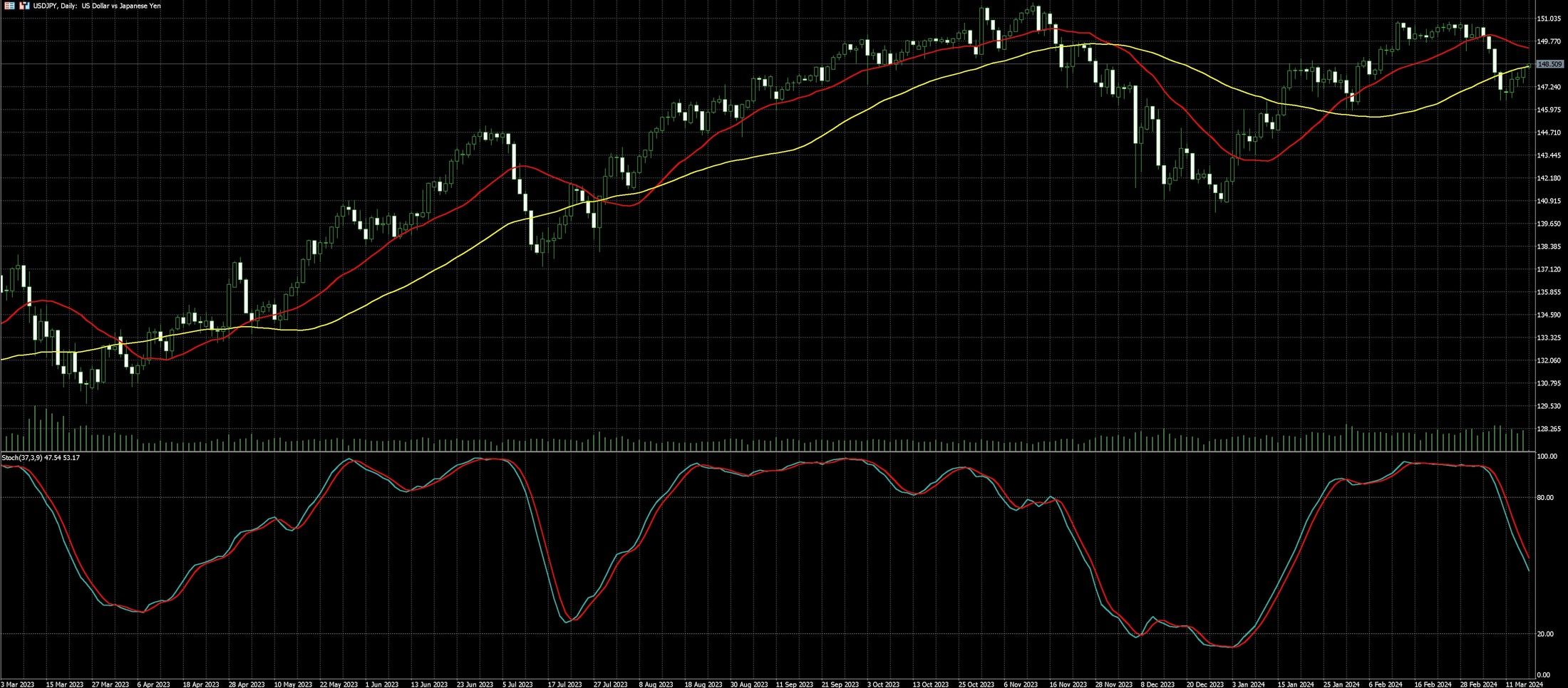Click the USDJPY, Daily chart title

pos(97,6)
